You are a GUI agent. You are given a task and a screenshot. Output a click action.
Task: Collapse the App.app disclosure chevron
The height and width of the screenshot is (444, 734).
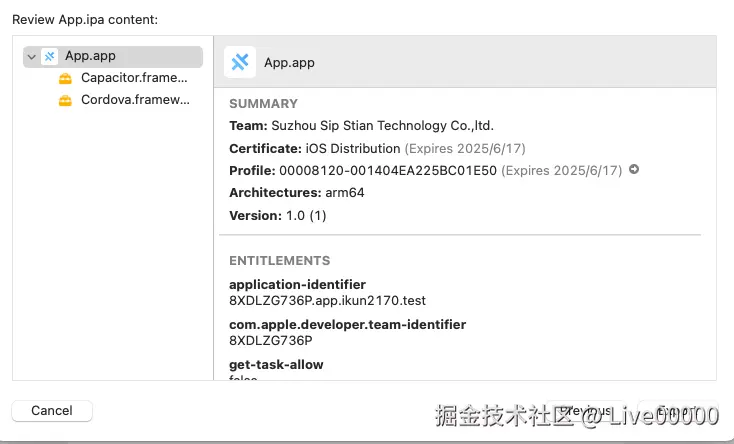(x=32, y=57)
